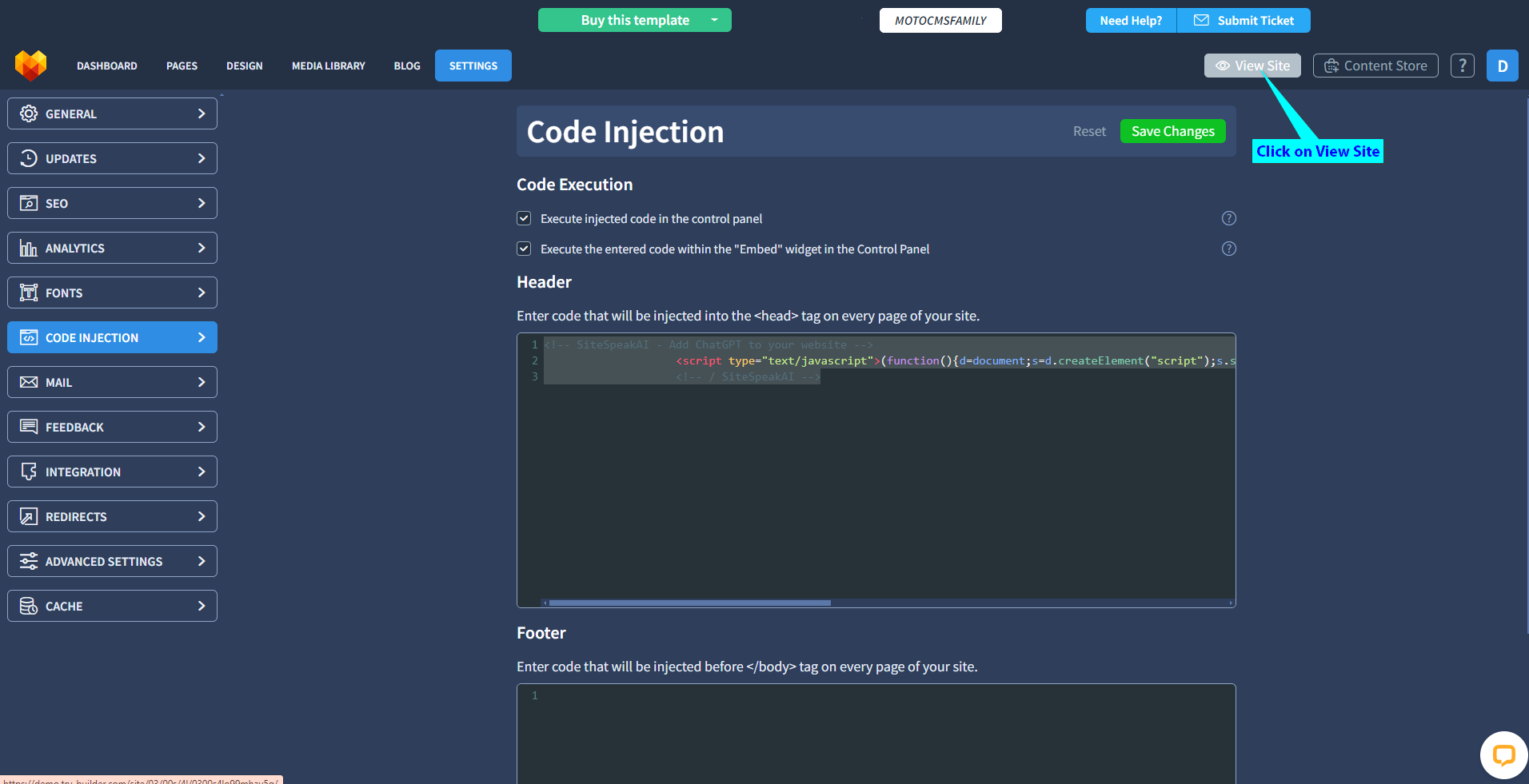The image size is (1529, 784).
Task: Click the header code editor horizontal scrollbar
Action: tap(689, 603)
